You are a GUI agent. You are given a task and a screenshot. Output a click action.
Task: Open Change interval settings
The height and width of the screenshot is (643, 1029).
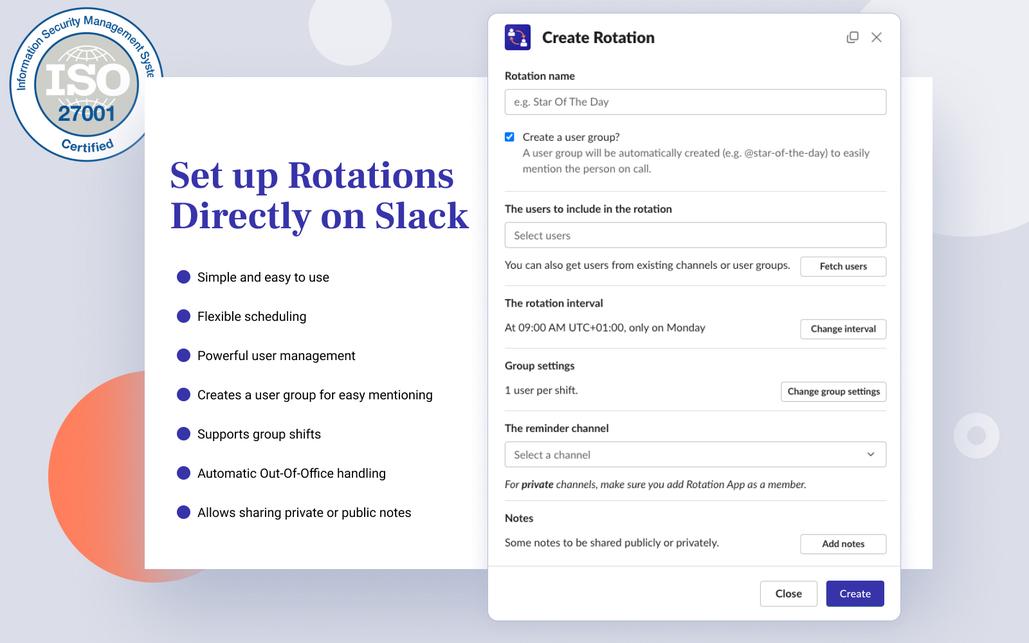(x=842, y=328)
